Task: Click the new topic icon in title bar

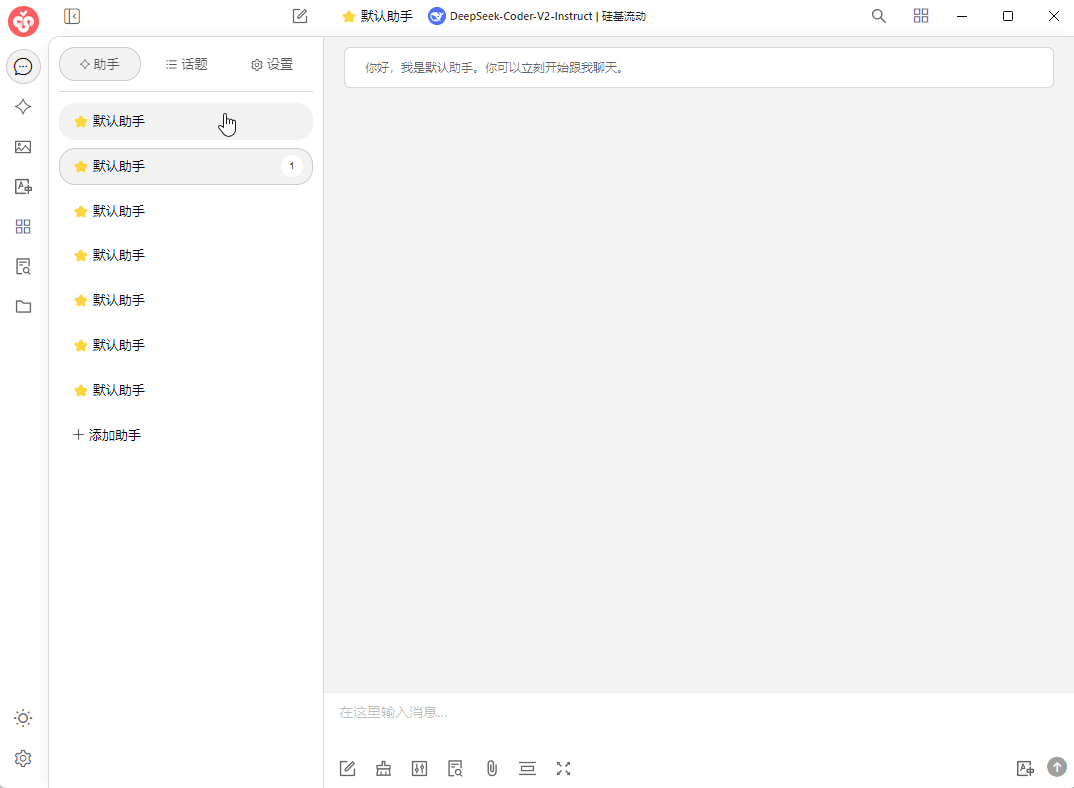Action: [x=300, y=16]
